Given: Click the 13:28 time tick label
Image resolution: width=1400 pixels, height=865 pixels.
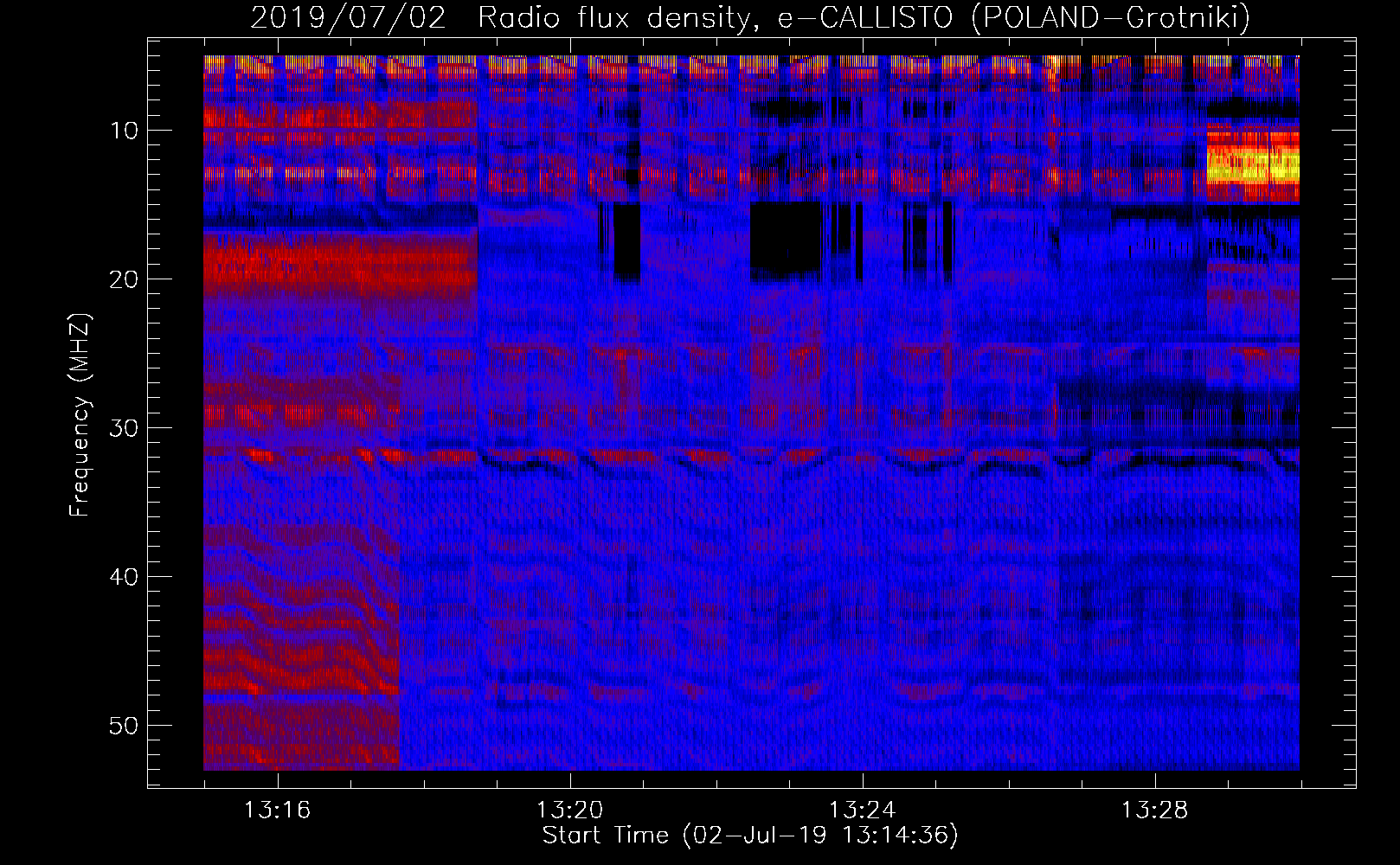Looking at the screenshot, I should pos(1154,810).
